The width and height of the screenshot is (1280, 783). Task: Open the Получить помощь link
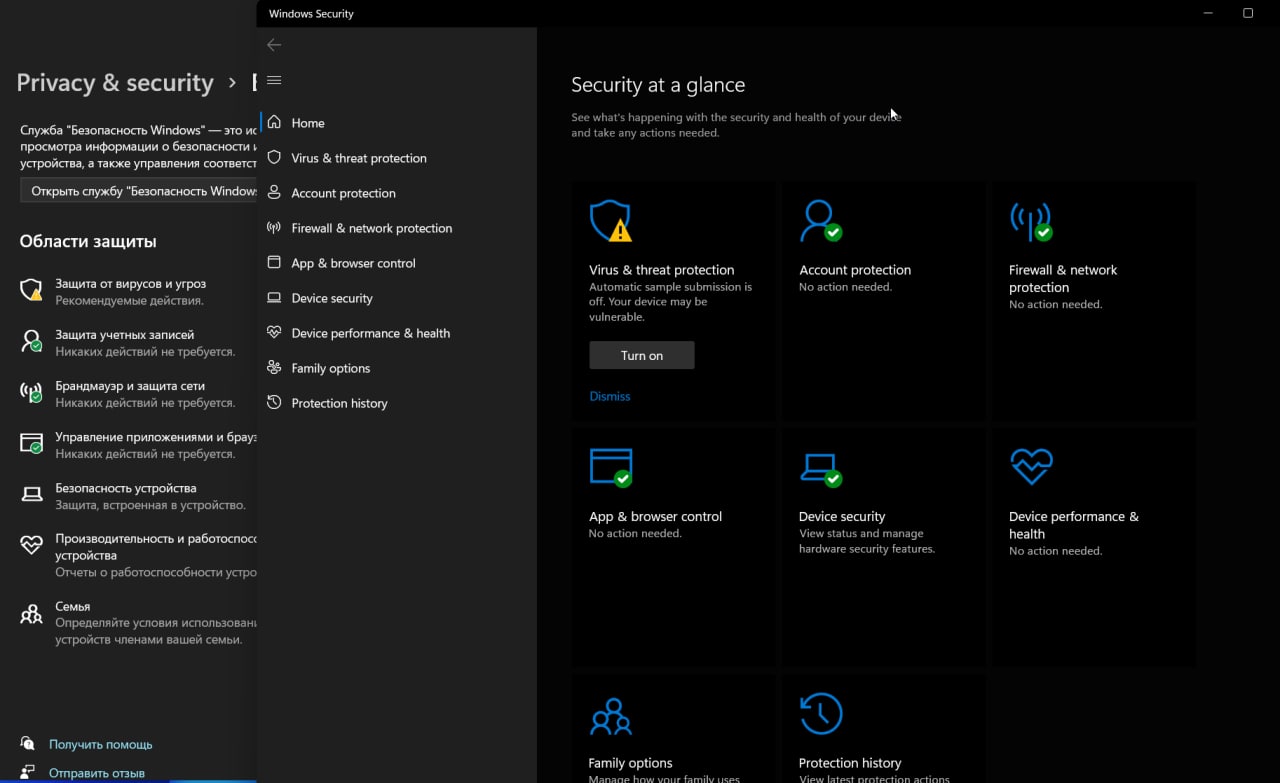101,744
